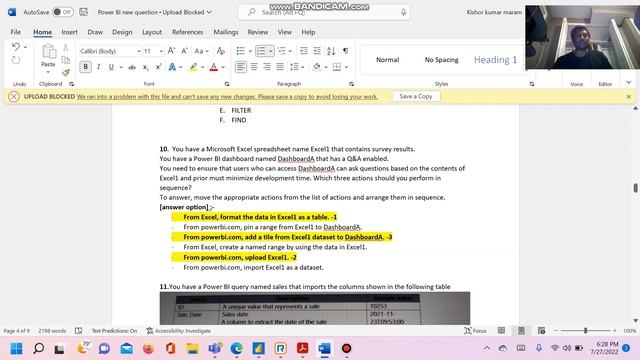The width and height of the screenshot is (640, 360).
Task: Open the line spacing dropdown
Action: pyautogui.click(x=297, y=67)
